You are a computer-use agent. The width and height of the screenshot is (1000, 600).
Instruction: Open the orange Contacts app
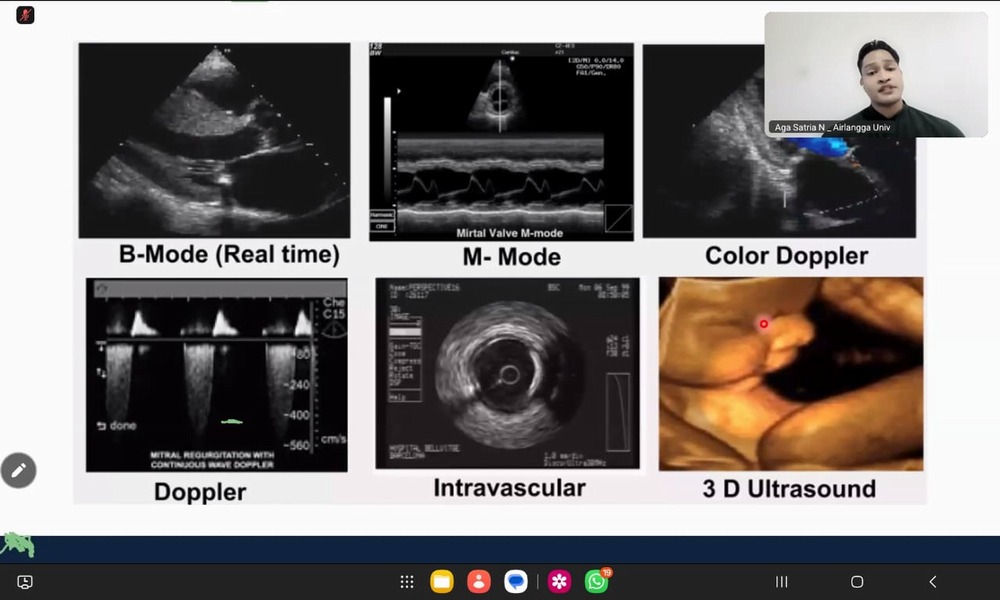coord(479,582)
